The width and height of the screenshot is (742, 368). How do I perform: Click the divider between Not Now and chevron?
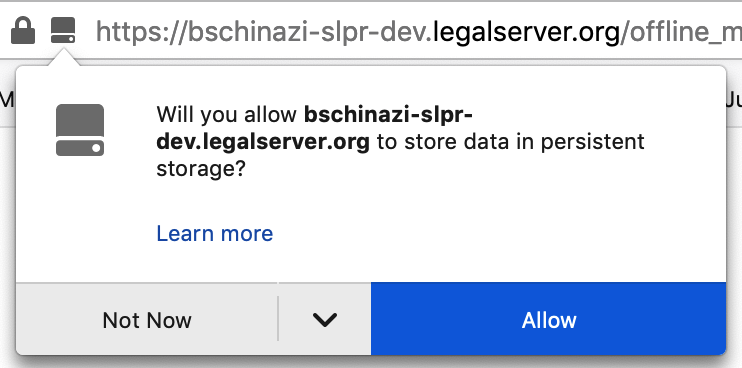point(278,318)
